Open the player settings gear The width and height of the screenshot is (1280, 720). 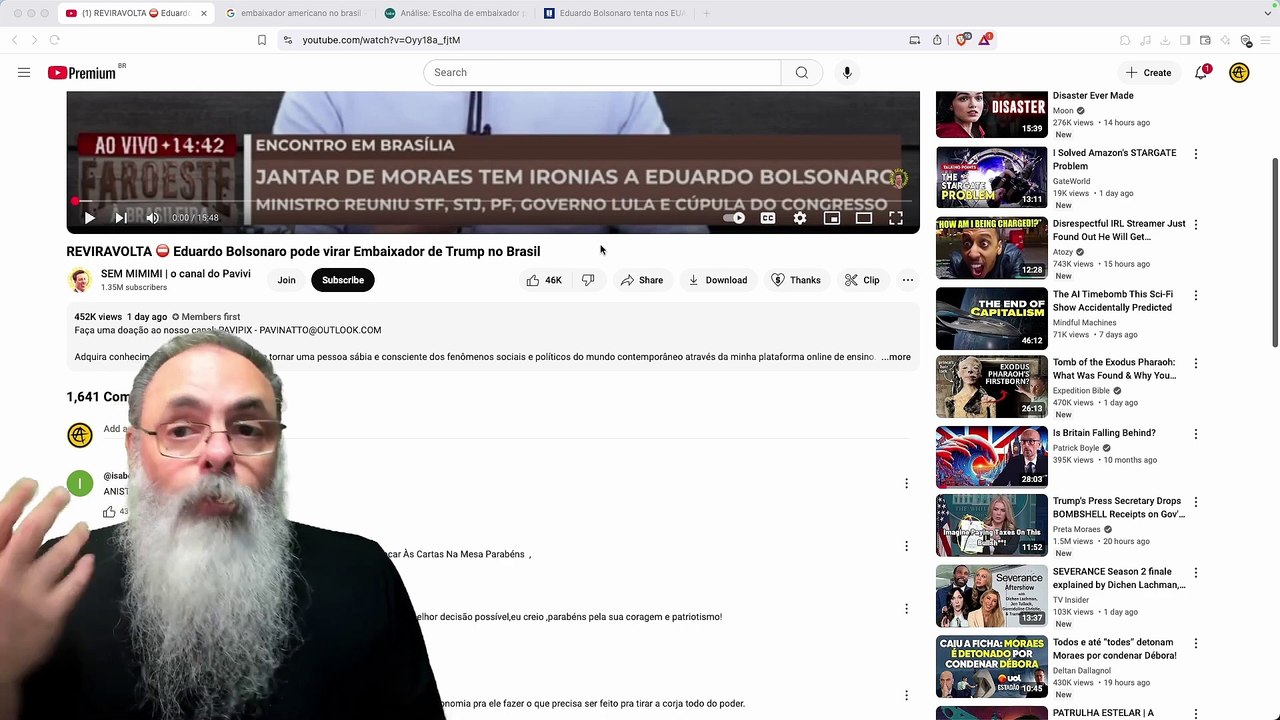(x=800, y=218)
